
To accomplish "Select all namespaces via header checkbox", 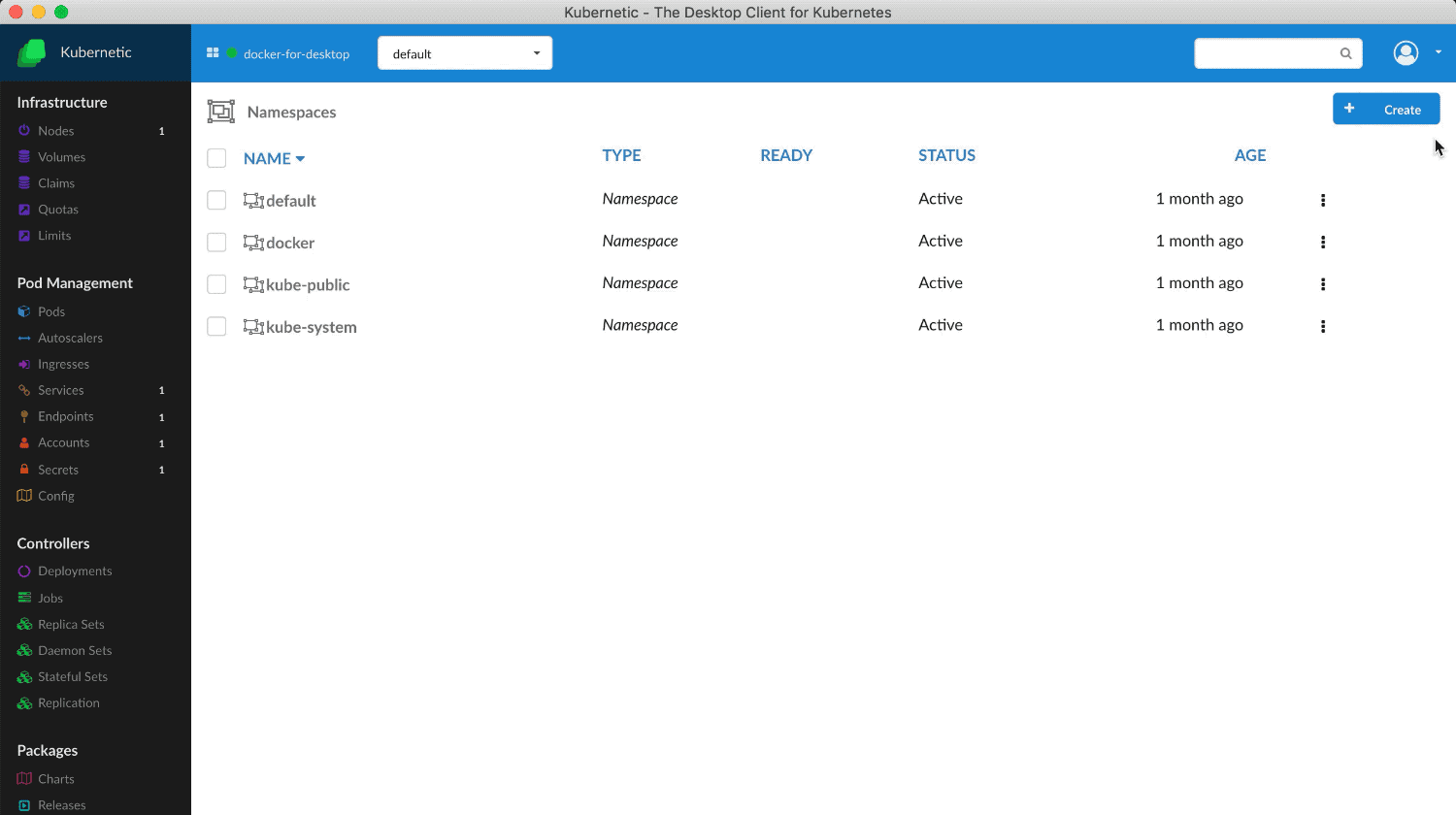I will coord(216,157).
